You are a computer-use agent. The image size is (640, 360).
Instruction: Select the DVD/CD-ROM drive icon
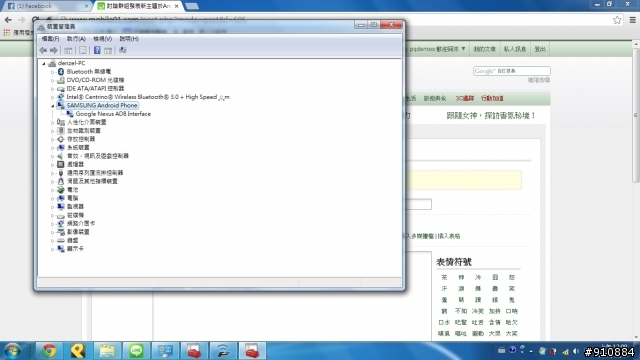point(61,80)
